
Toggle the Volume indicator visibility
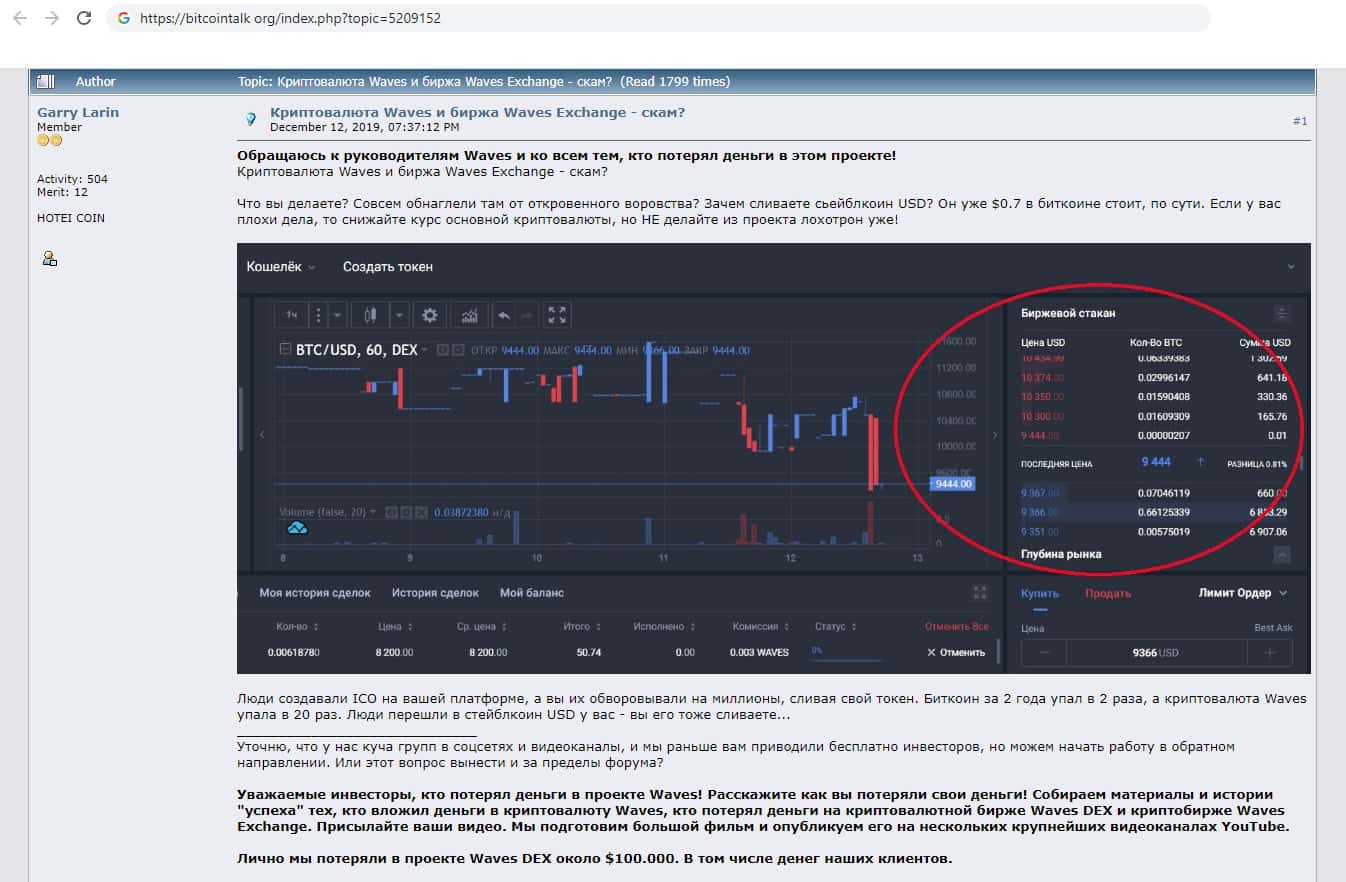pos(391,512)
